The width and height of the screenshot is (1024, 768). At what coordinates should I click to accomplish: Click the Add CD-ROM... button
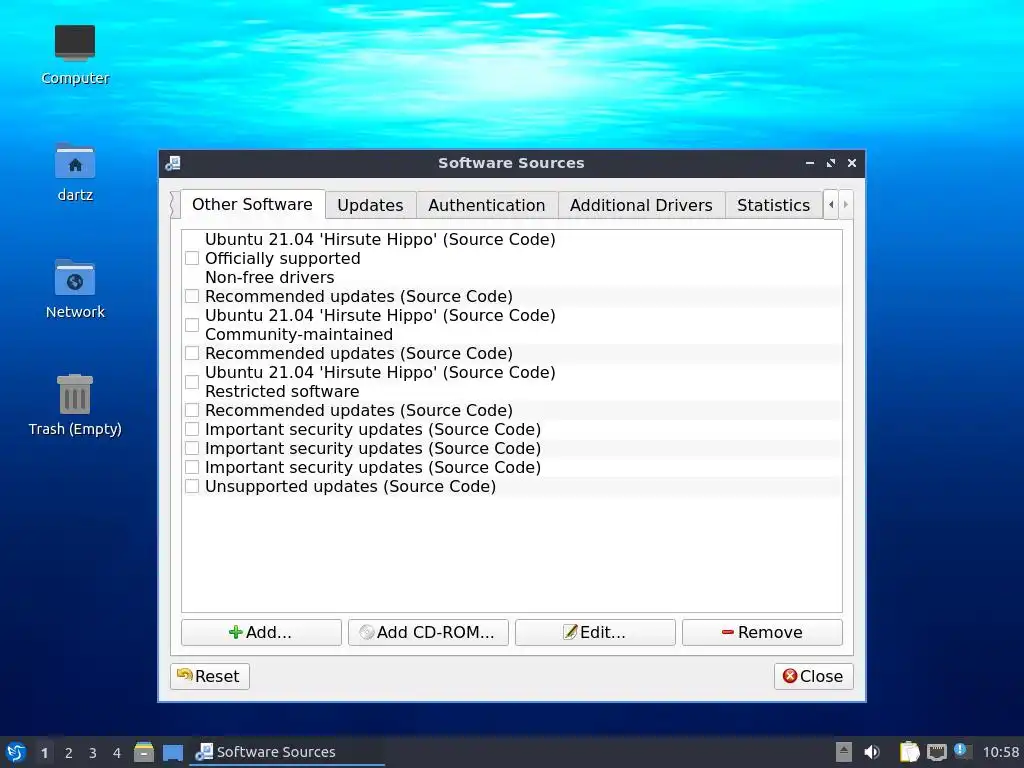(428, 632)
